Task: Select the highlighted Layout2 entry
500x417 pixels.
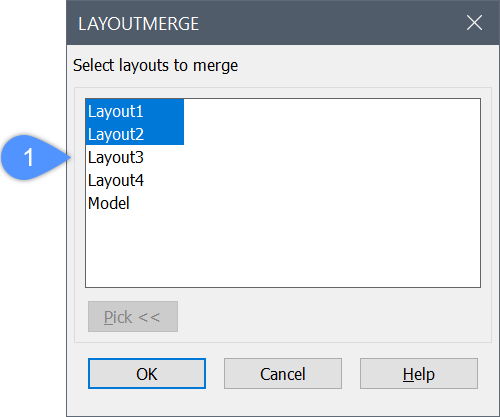Action: [115, 134]
